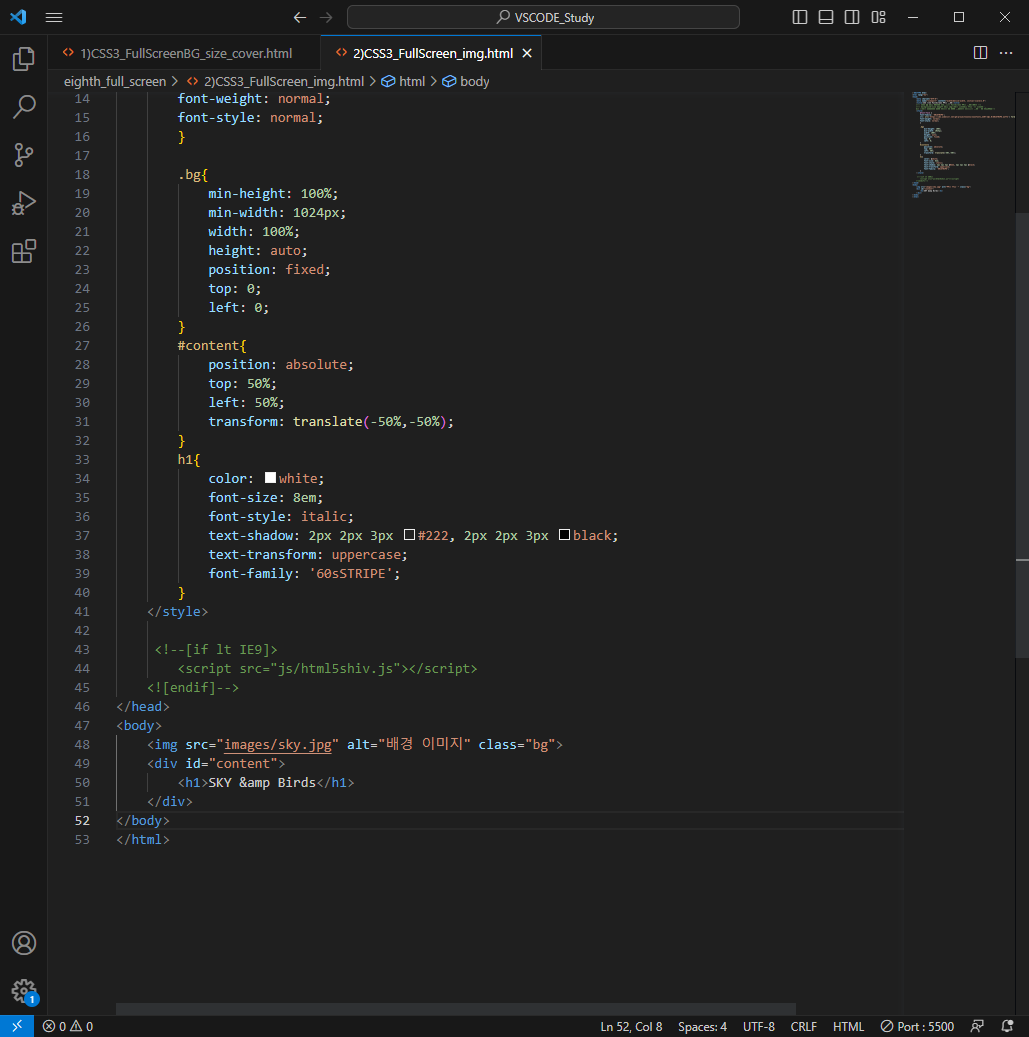Follow the images/sky.jpg link

(278, 744)
